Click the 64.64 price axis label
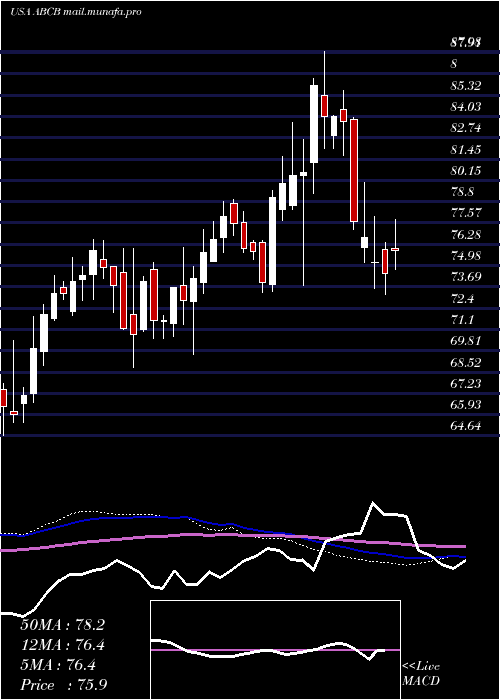This screenshot has width=500, height=700. (x=466, y=426)
